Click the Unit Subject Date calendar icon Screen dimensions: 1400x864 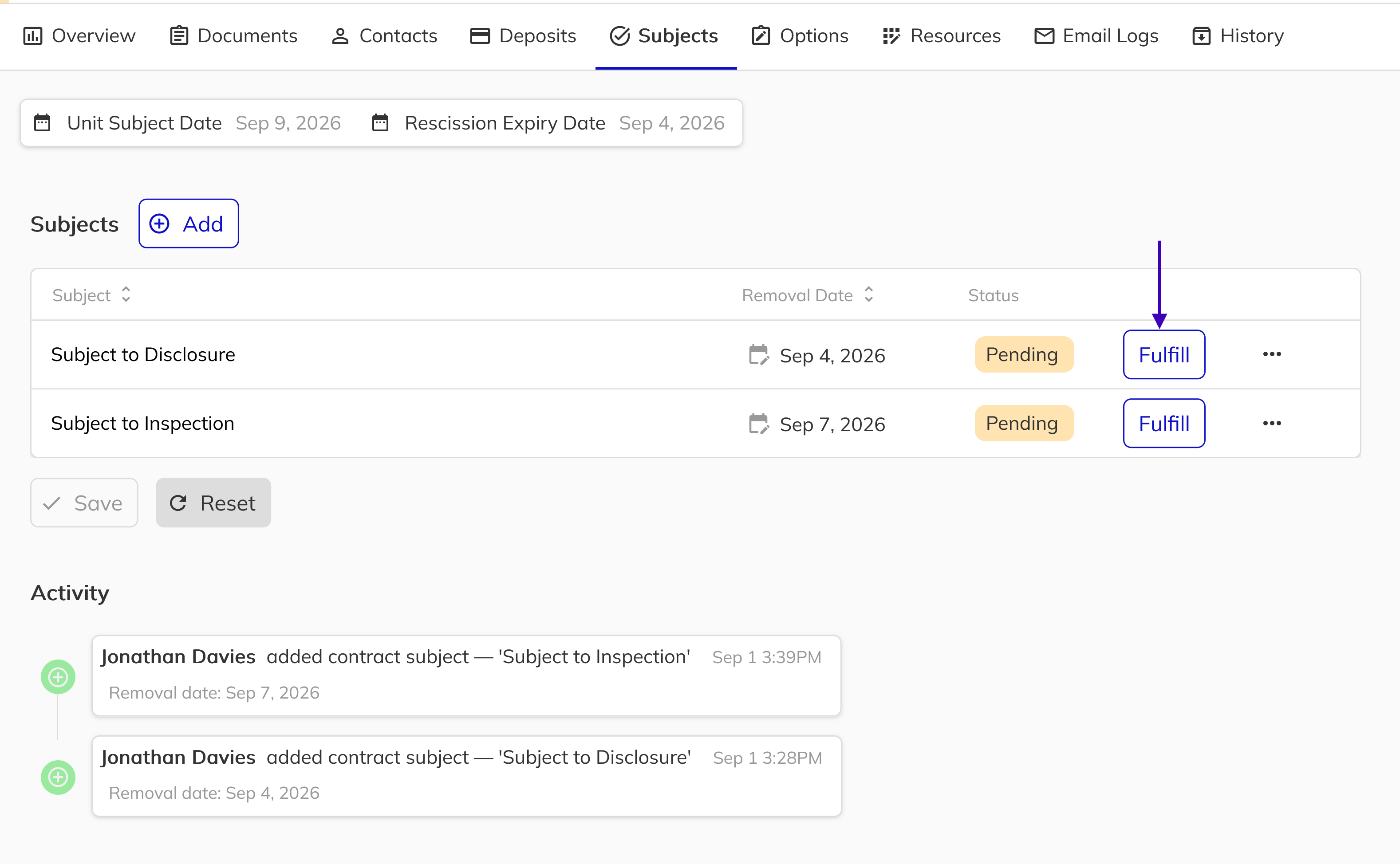tap(42, 123)
